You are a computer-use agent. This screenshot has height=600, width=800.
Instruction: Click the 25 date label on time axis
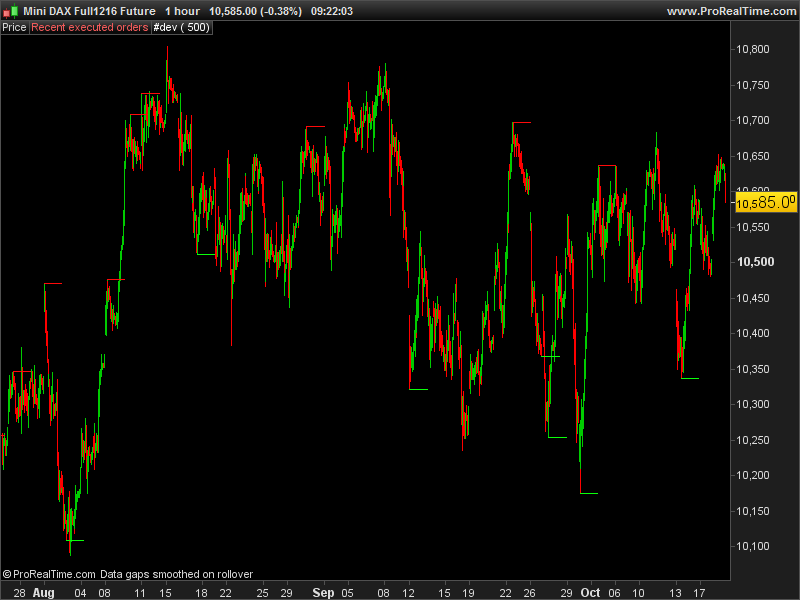tap(262, 593)
